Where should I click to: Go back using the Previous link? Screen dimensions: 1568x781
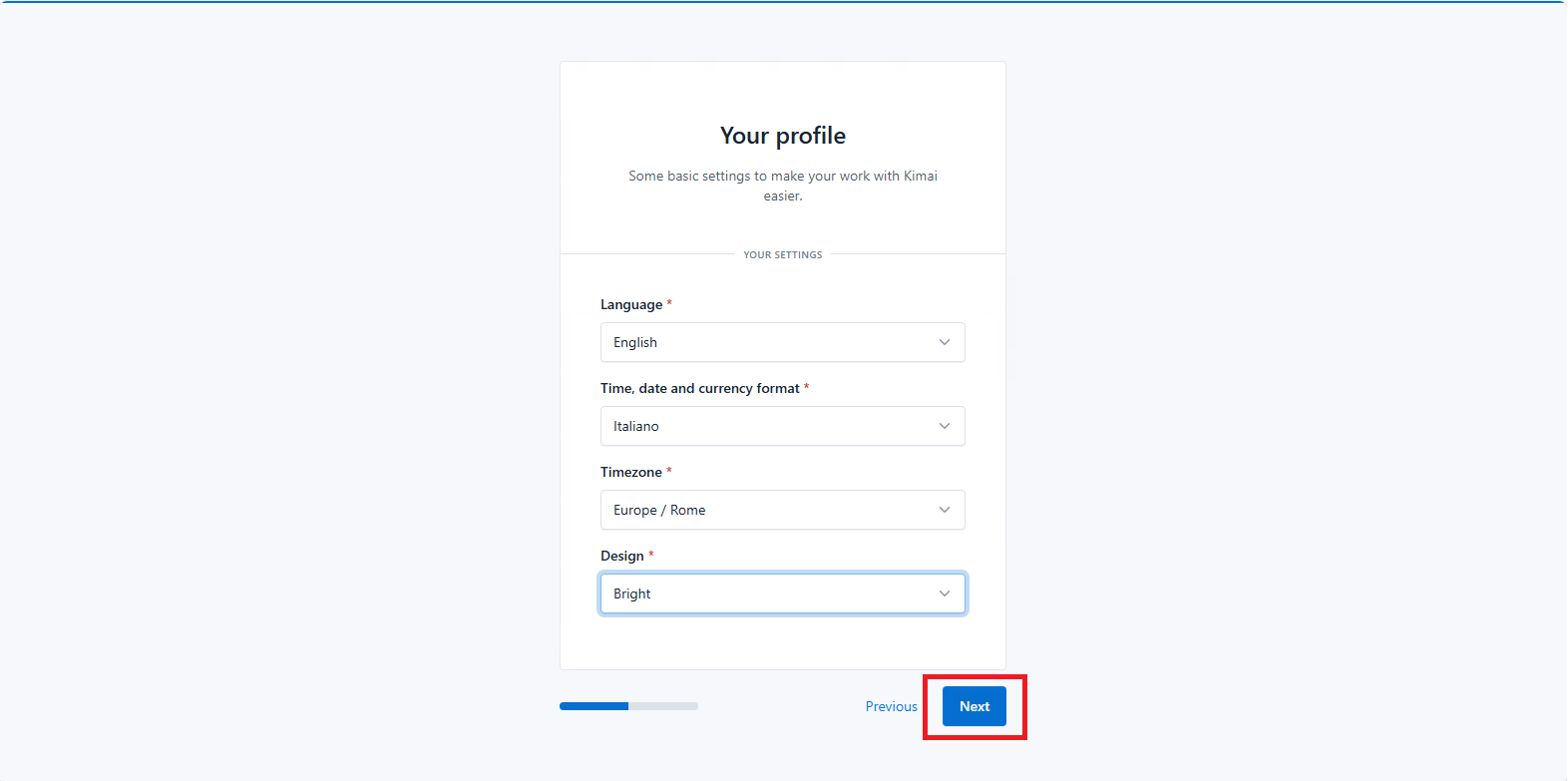pyautogui.click(x=891, y=706)
